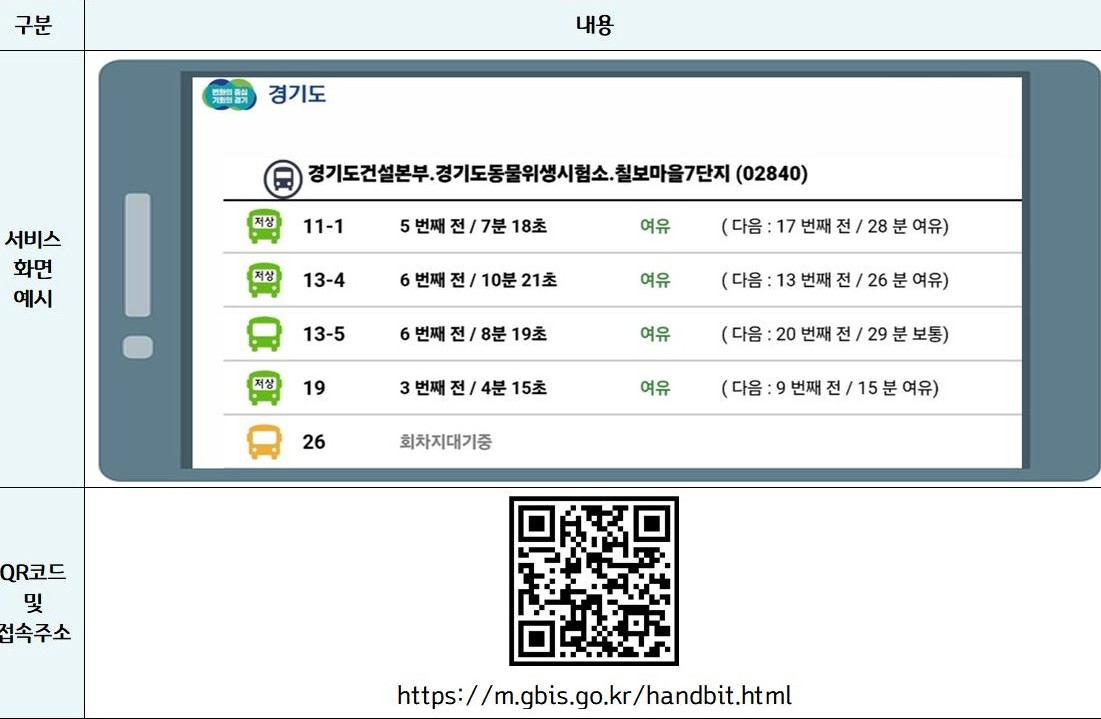Click the green low-floor bus icon for 13-4
The image size is (1101, 719).
264,279
